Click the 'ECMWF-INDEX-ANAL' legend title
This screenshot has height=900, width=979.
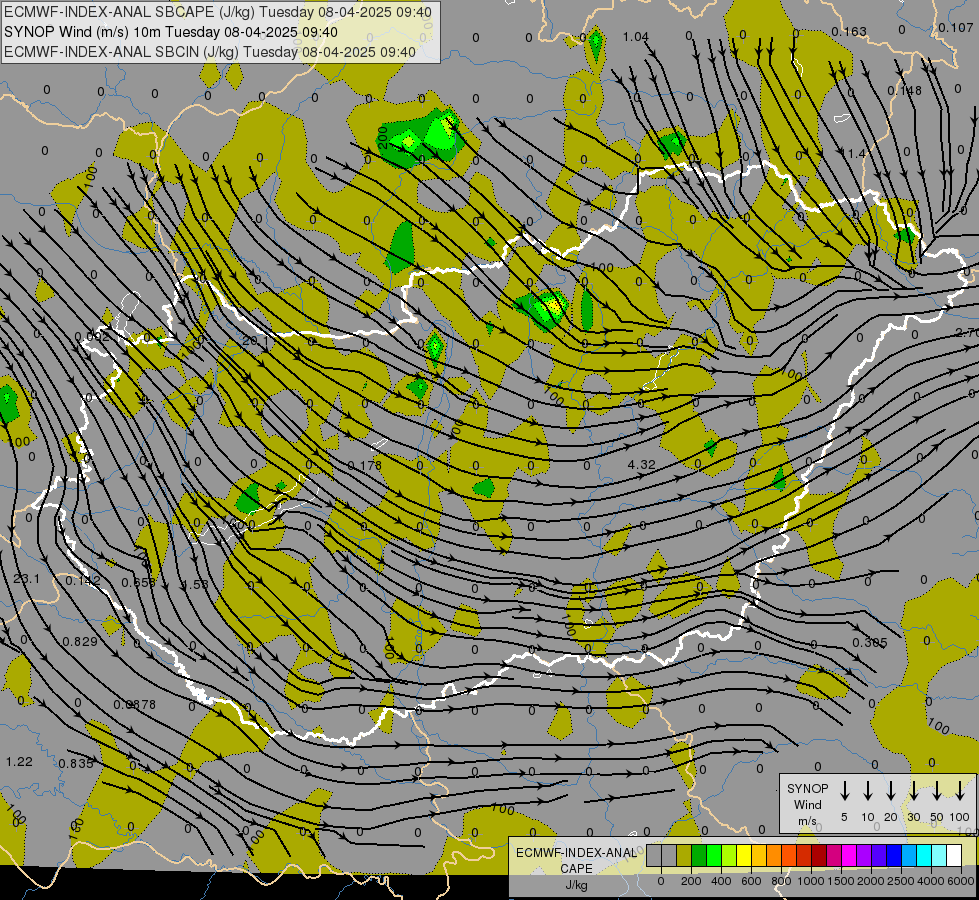pos(576,853)
